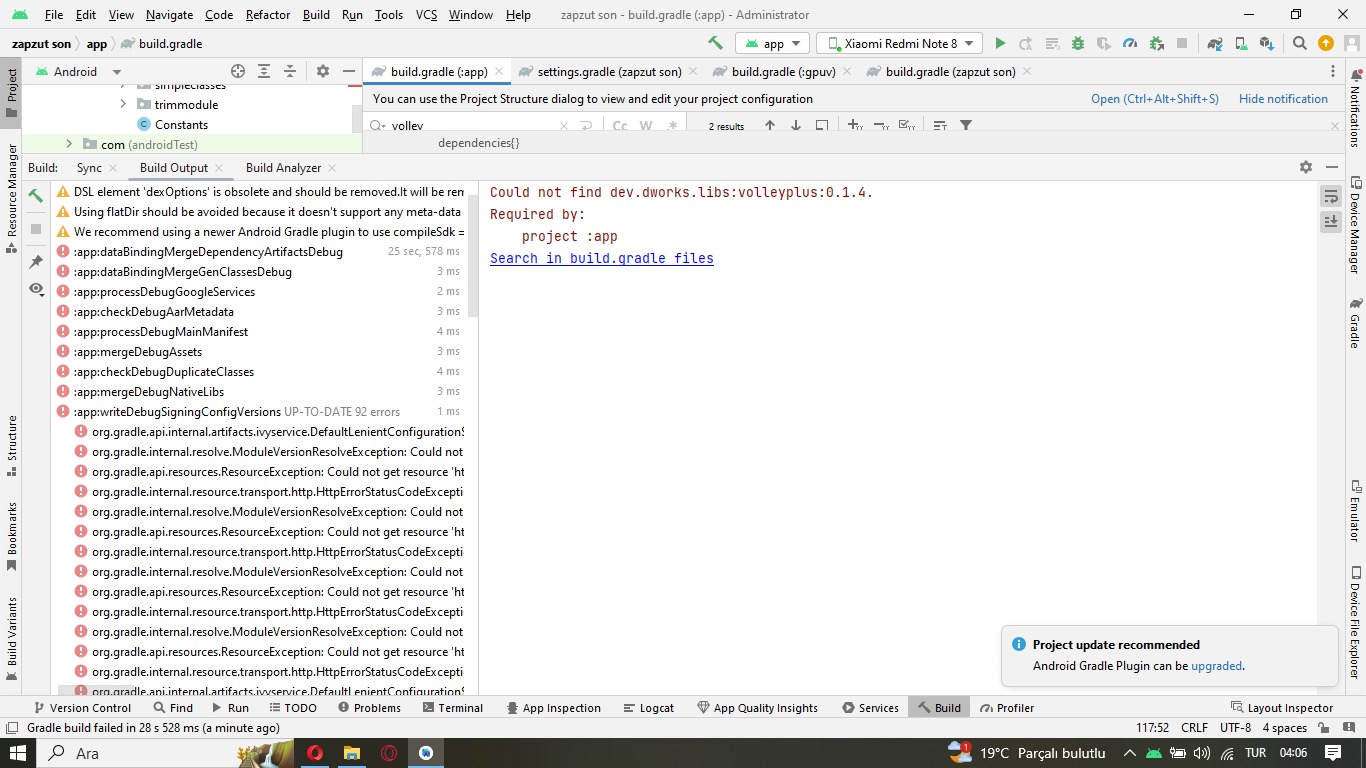Click the build hammer icon in Build panel
The image size is (1366, 768).
tap(36, 196)
